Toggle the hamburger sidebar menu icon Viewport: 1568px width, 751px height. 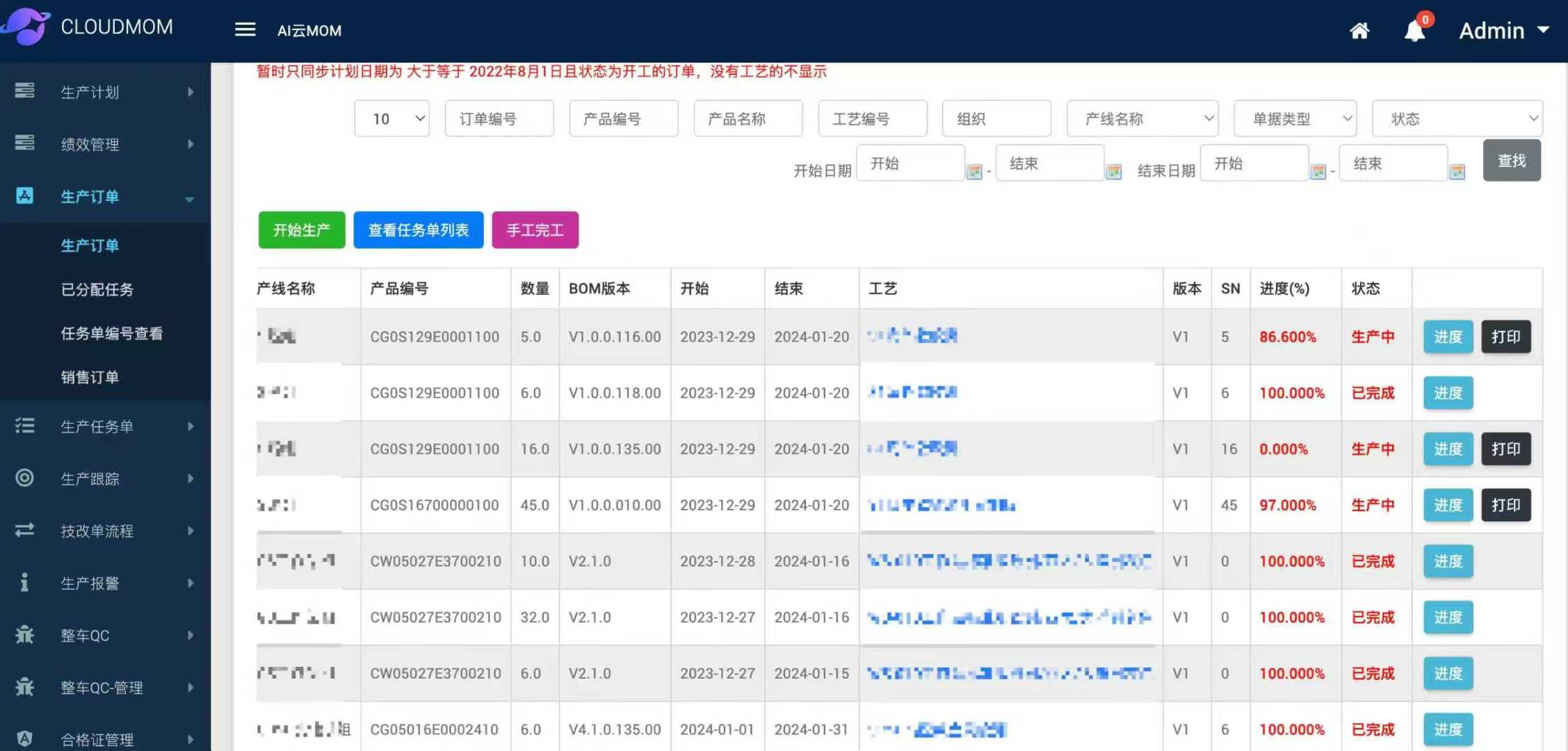245,30
